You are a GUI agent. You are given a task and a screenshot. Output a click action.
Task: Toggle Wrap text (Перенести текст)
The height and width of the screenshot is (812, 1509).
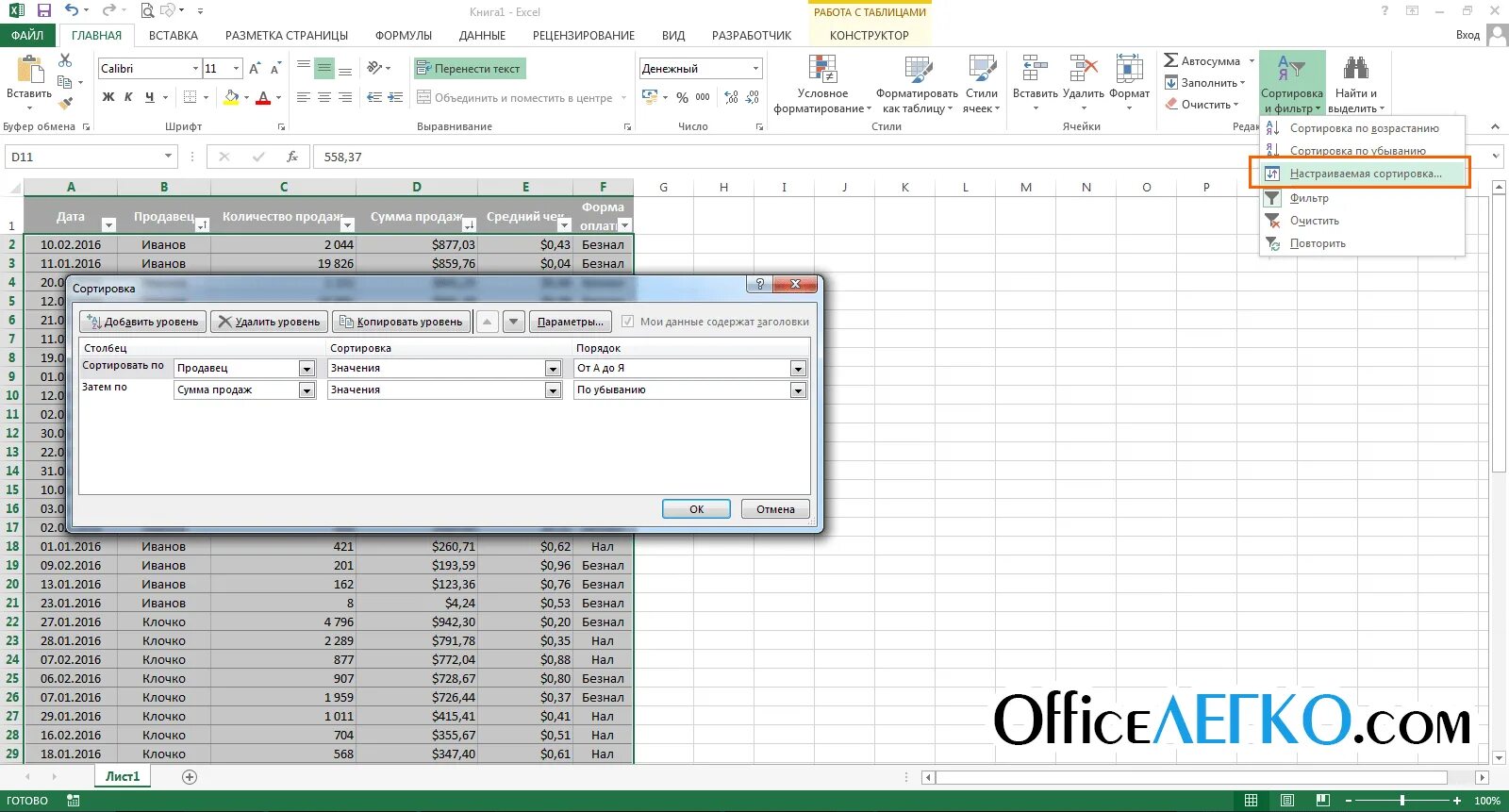pos(469,69)
